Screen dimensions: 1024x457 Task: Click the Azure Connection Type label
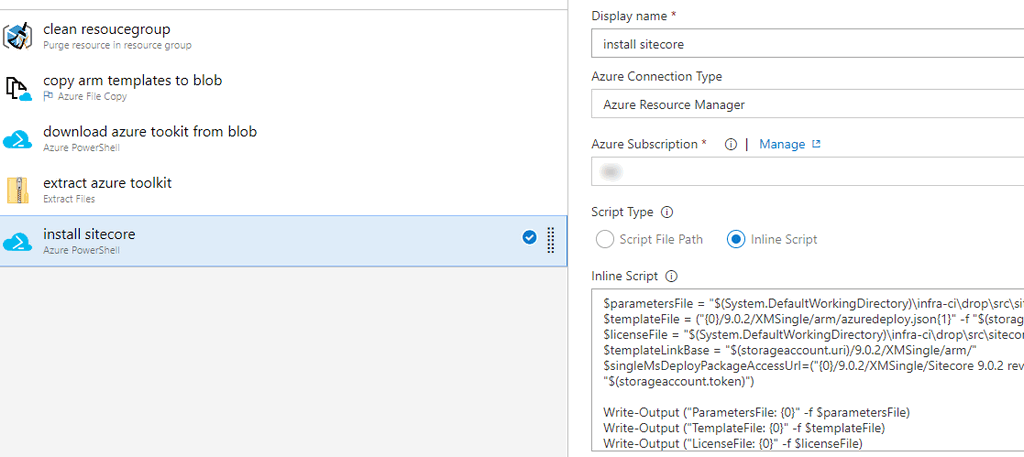coord(656,76)
